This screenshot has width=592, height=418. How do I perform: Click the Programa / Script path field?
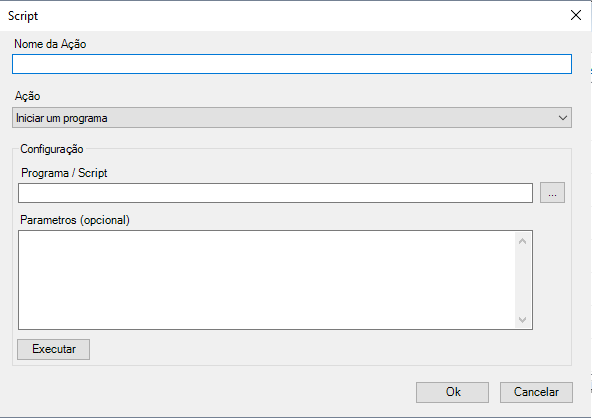pyautogui.click(x=276, y=193)
